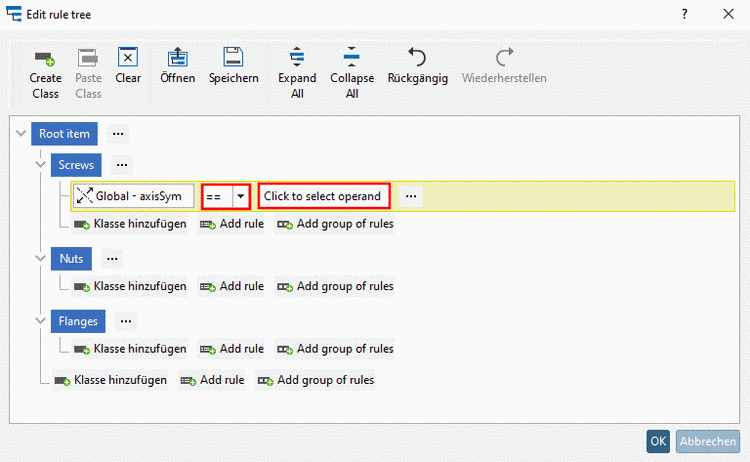
Task: Redo with the Wiederherstellen icon
Action: pyautogui.click(x=504, y=57)
